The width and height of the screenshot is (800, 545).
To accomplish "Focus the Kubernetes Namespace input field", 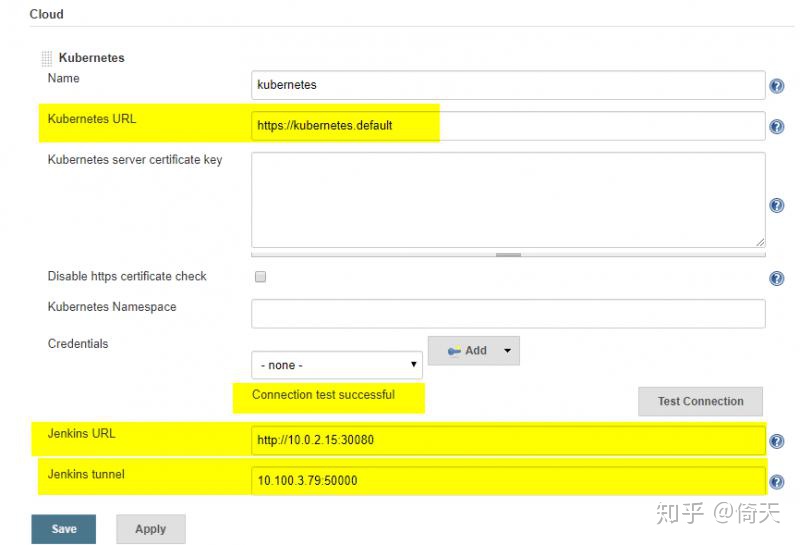I will (x=508, y=313).
